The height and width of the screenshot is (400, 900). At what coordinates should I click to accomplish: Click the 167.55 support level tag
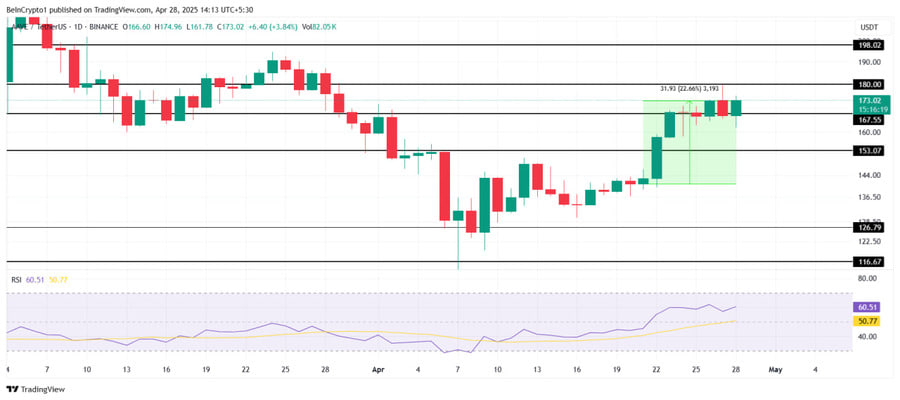[x=871, y=120]
